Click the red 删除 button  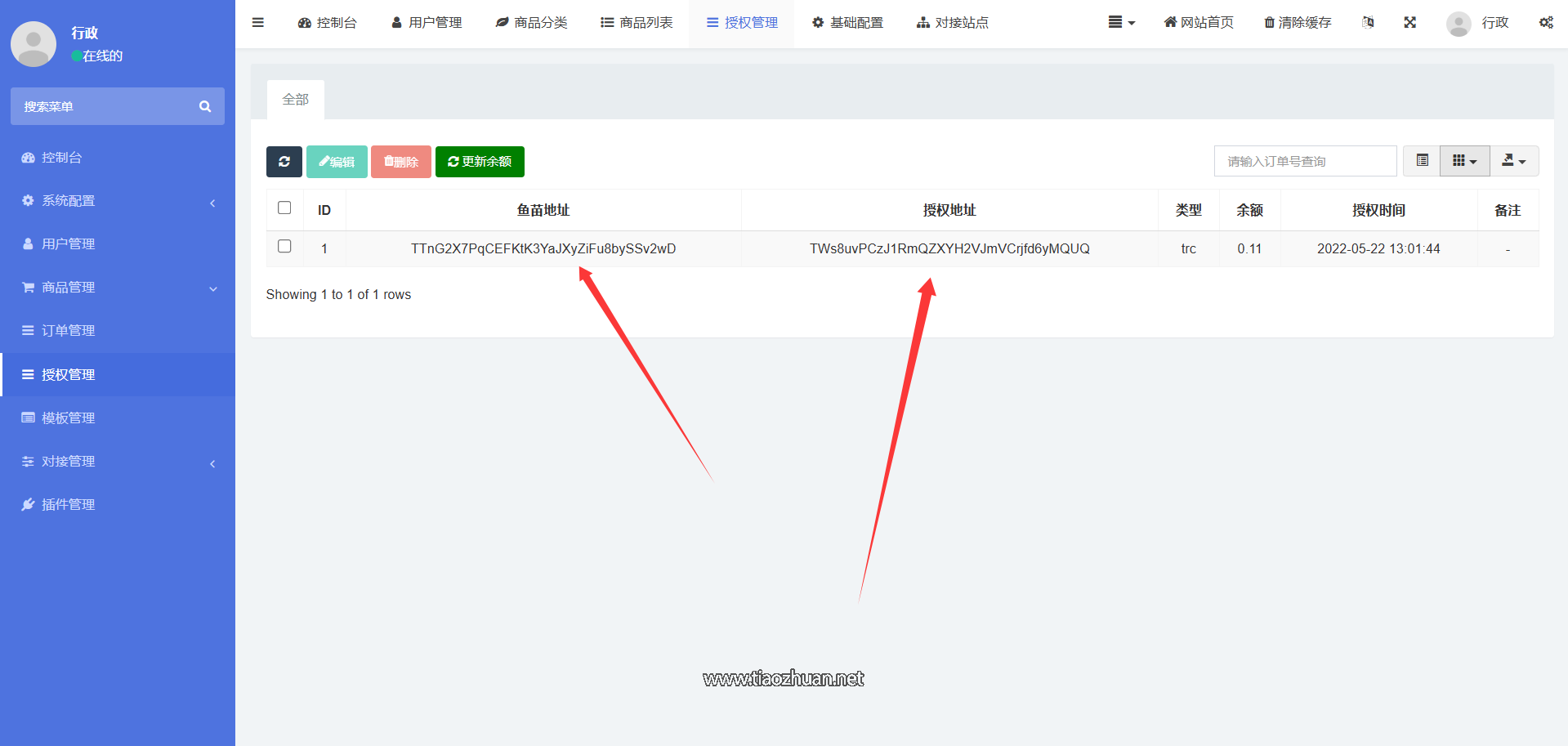tap(400, 162)
